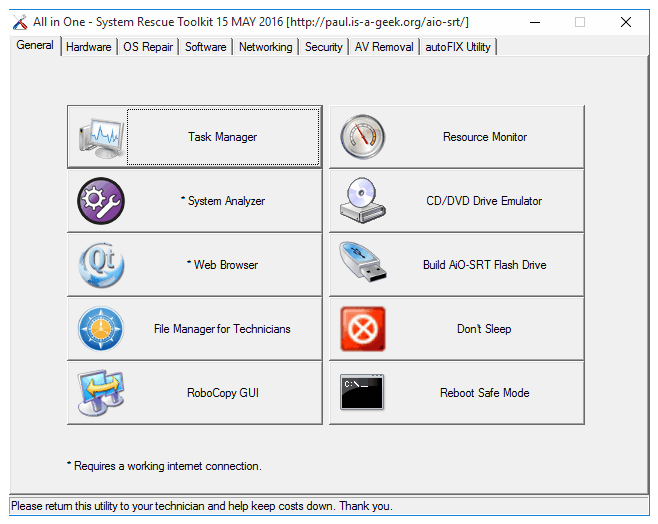Click the status bar technician message
658x524 pixels.
[202, 506]
